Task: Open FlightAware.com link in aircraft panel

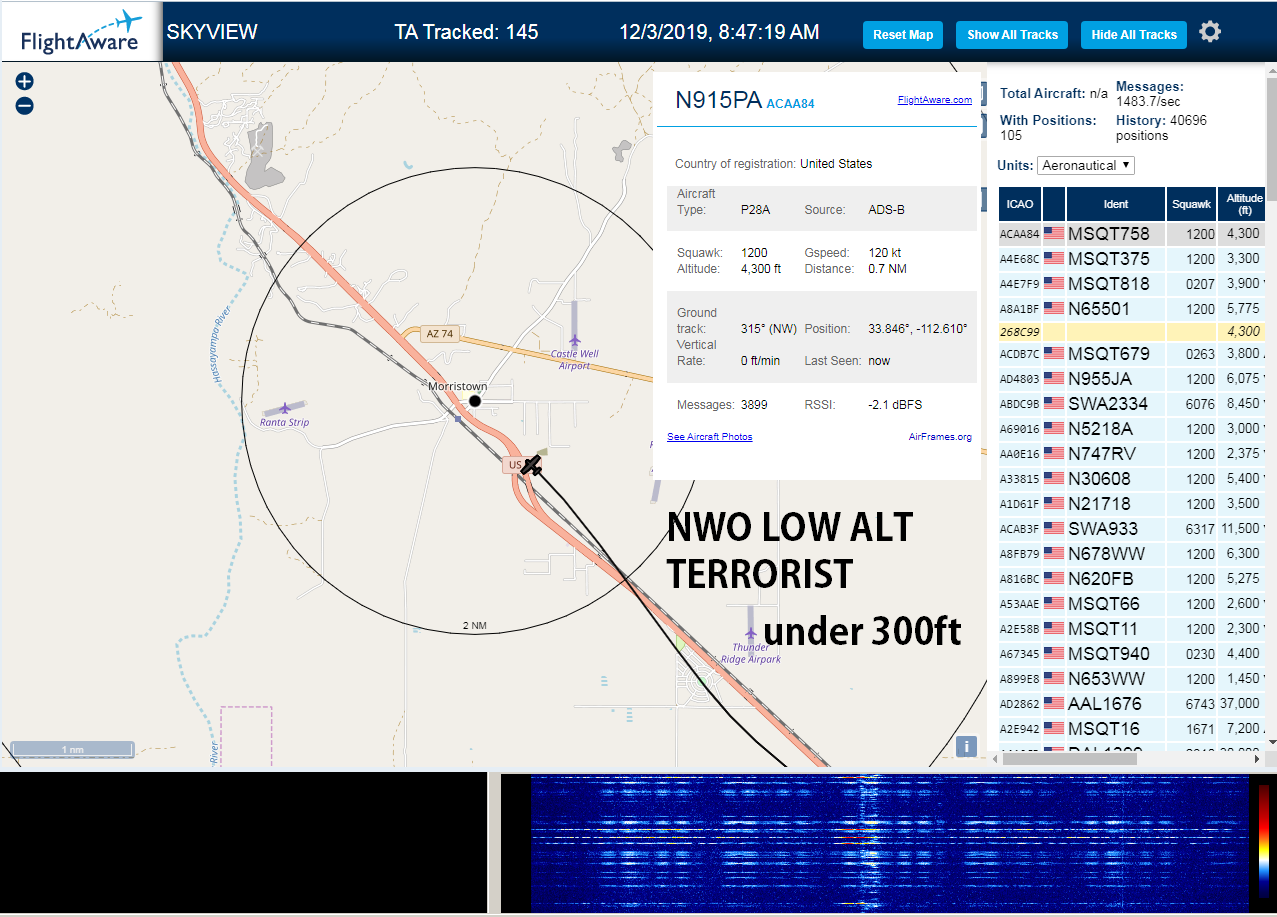Action: coord(935,100)
